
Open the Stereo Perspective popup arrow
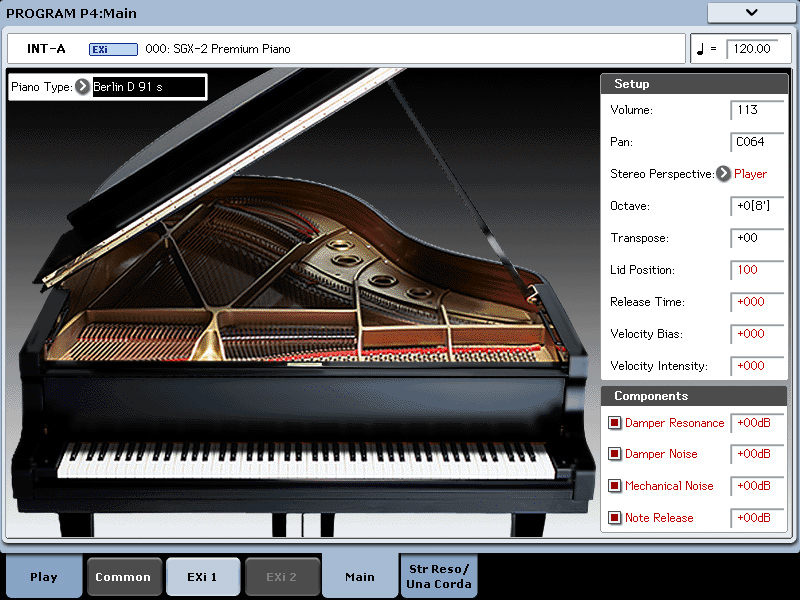(x=724, y=174)
